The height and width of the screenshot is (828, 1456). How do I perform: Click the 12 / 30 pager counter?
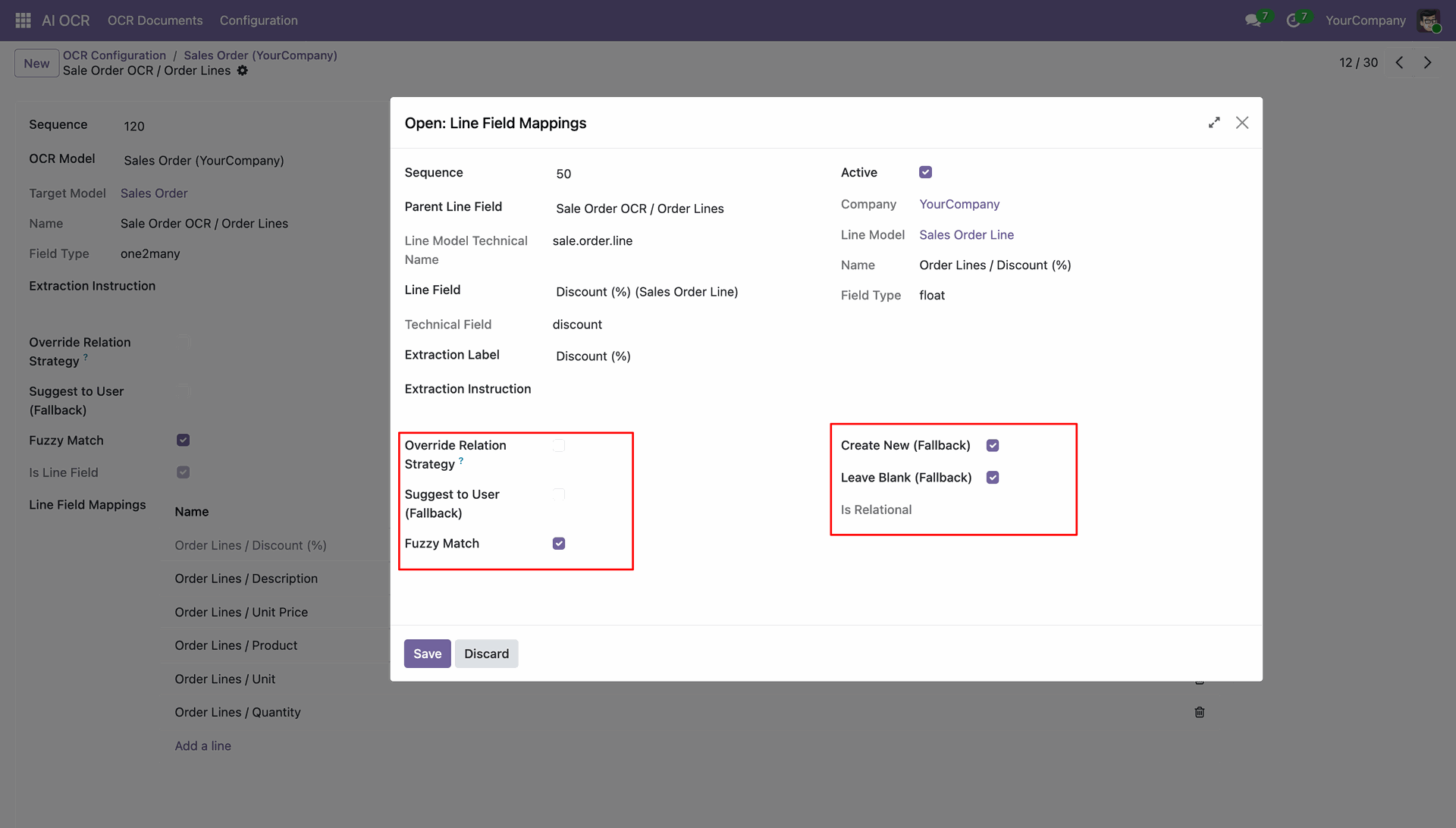coord(1358,63)
